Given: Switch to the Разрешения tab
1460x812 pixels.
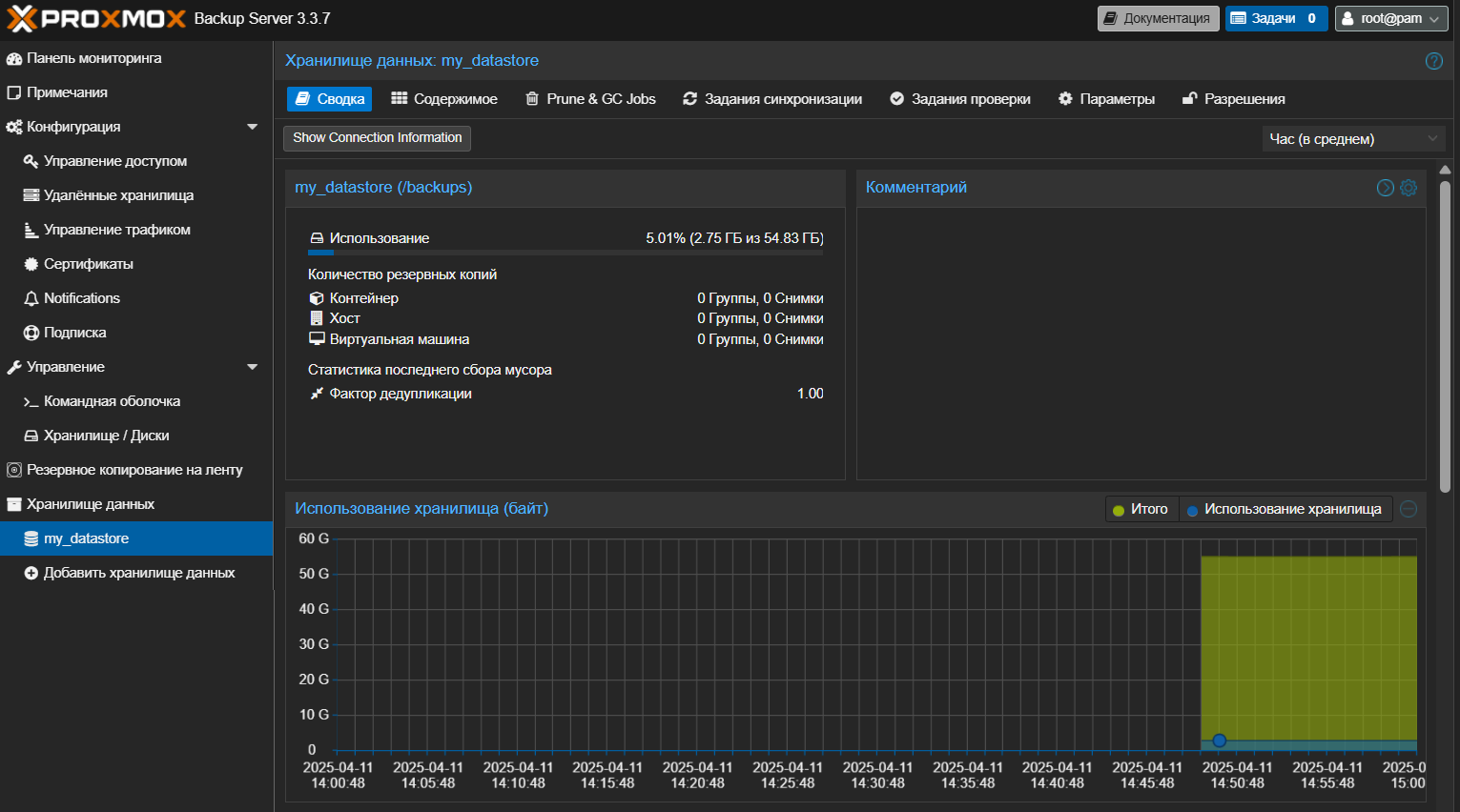Looking at the screenshot, I should pyautogui.click(x=1234, y=99).
